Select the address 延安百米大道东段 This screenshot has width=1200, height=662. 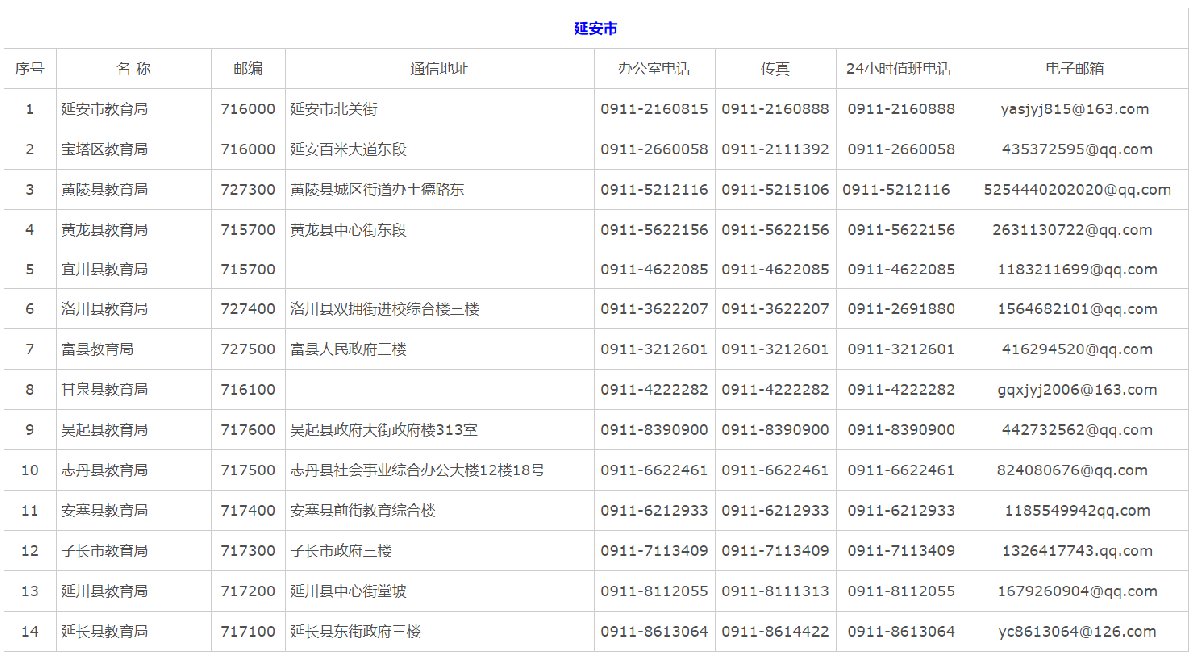click(348, 149)
